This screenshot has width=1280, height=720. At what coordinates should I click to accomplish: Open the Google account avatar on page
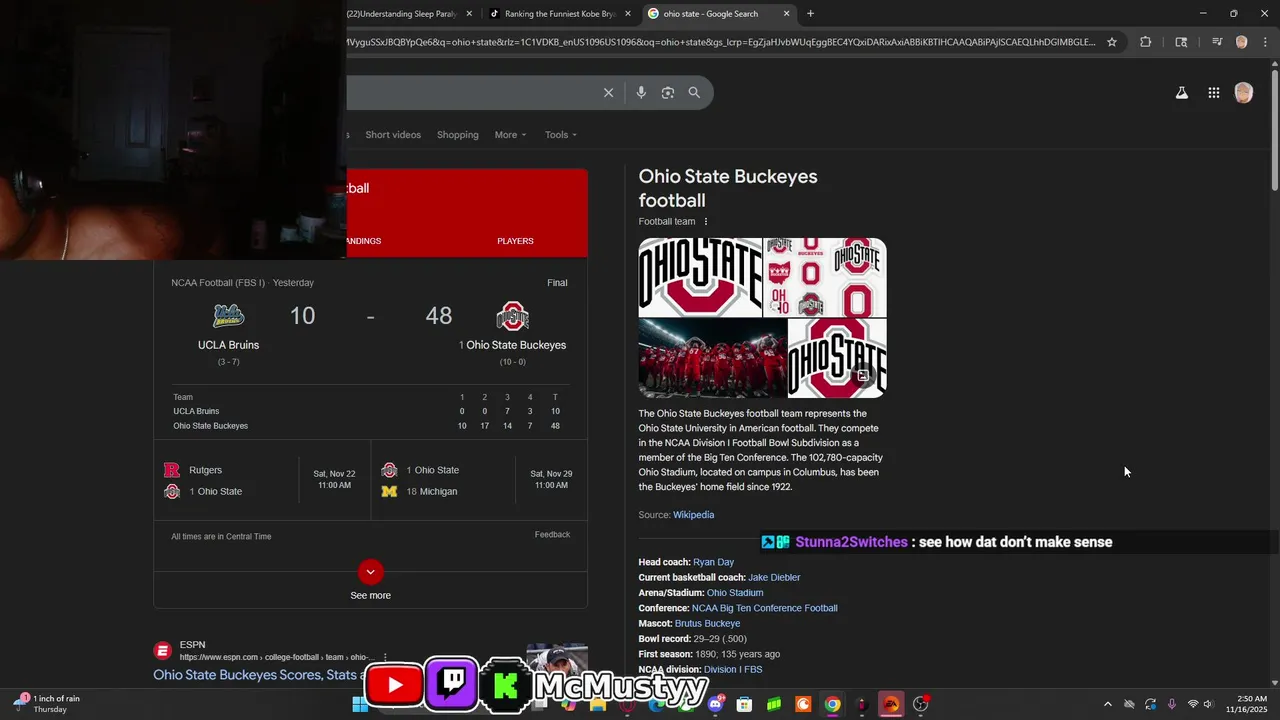click(1243, 93)
